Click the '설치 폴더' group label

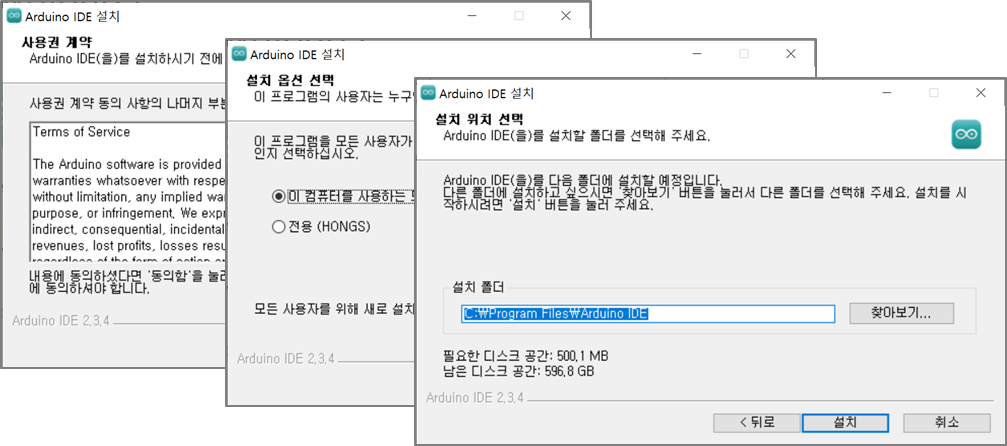click(478, 285)
